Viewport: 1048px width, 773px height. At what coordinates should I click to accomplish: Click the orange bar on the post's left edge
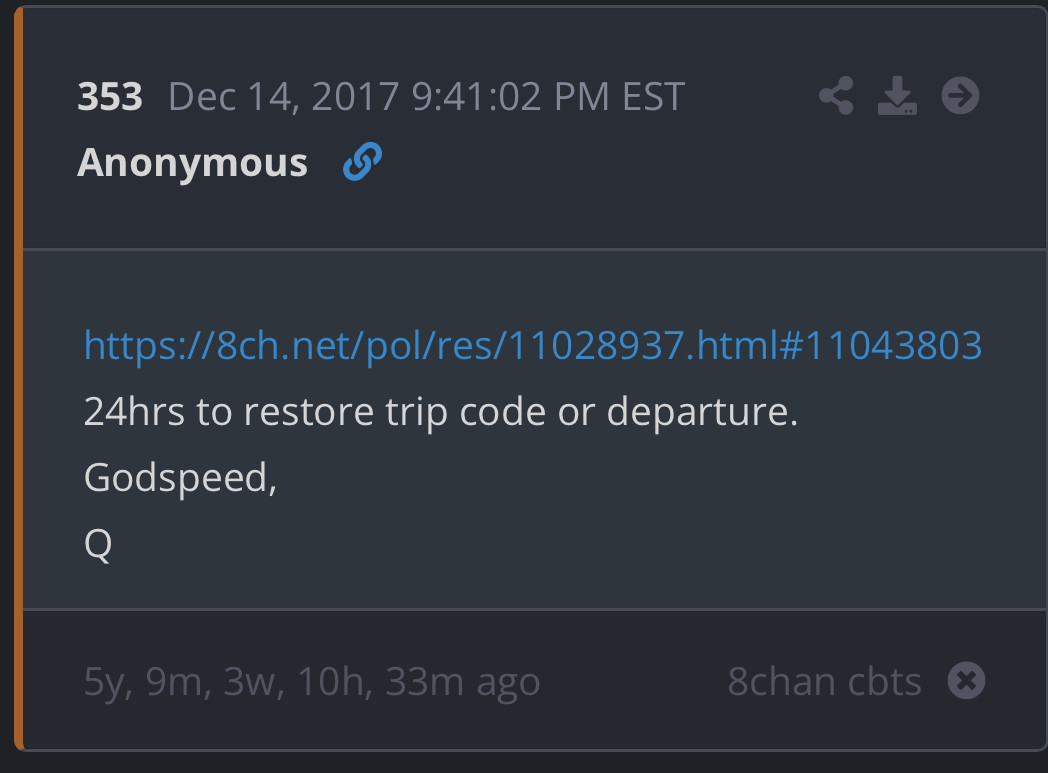[18, 380]
